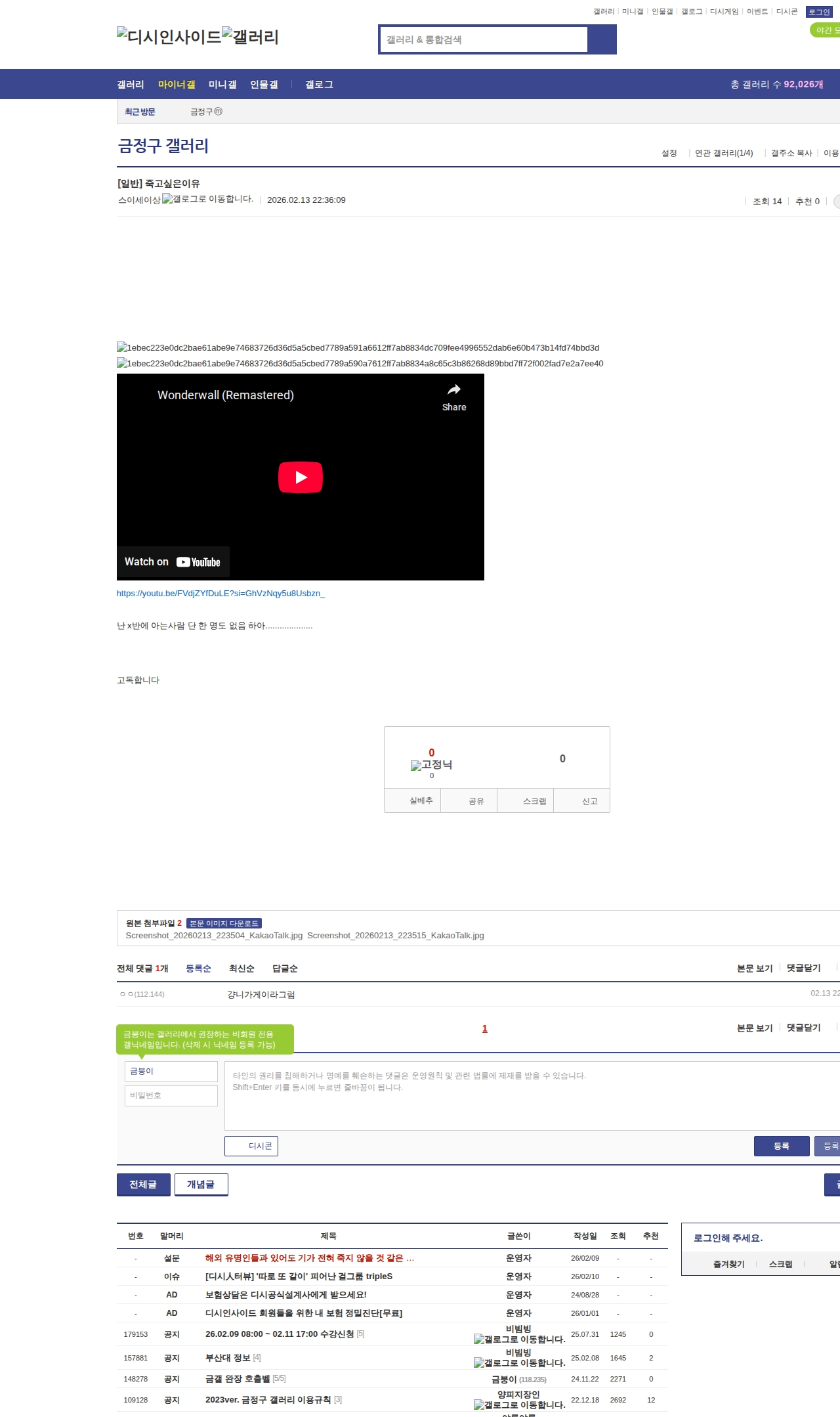Play the Wonderwall (Remastered) YouTube video
Image resolution: width=840 pixels, height=1417 pixels.
301,477
